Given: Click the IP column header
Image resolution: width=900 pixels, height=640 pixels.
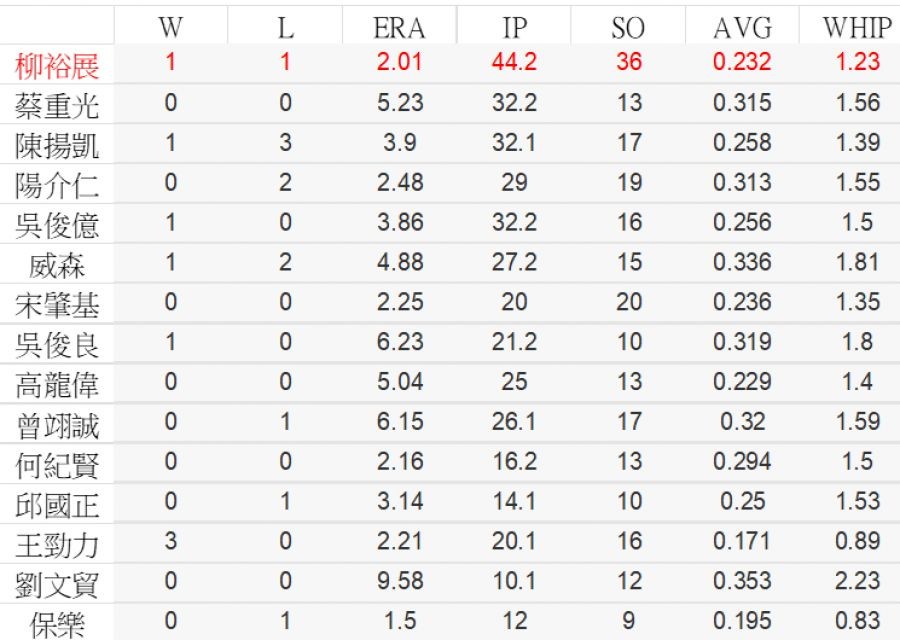Looking at the screenshot, I should click(x=514, y=28).
